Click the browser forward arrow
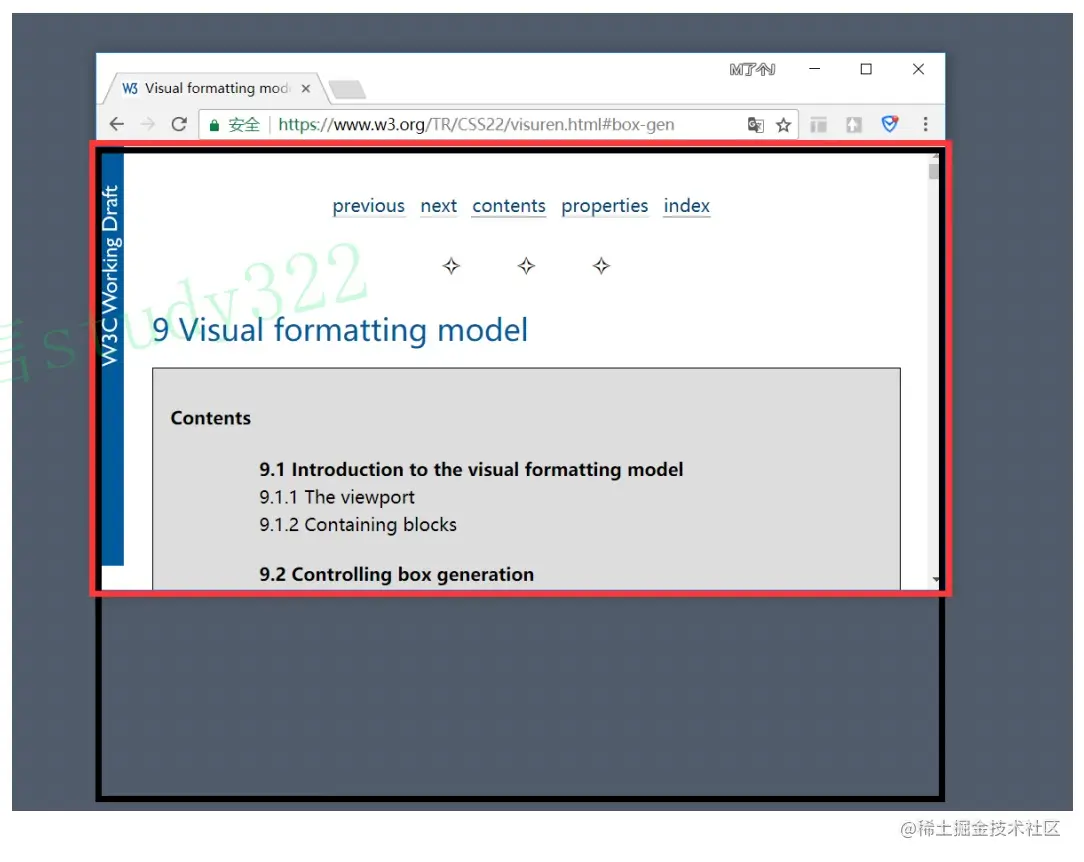Viewport: 1084px width, 862px height. (x=148, y=124)
